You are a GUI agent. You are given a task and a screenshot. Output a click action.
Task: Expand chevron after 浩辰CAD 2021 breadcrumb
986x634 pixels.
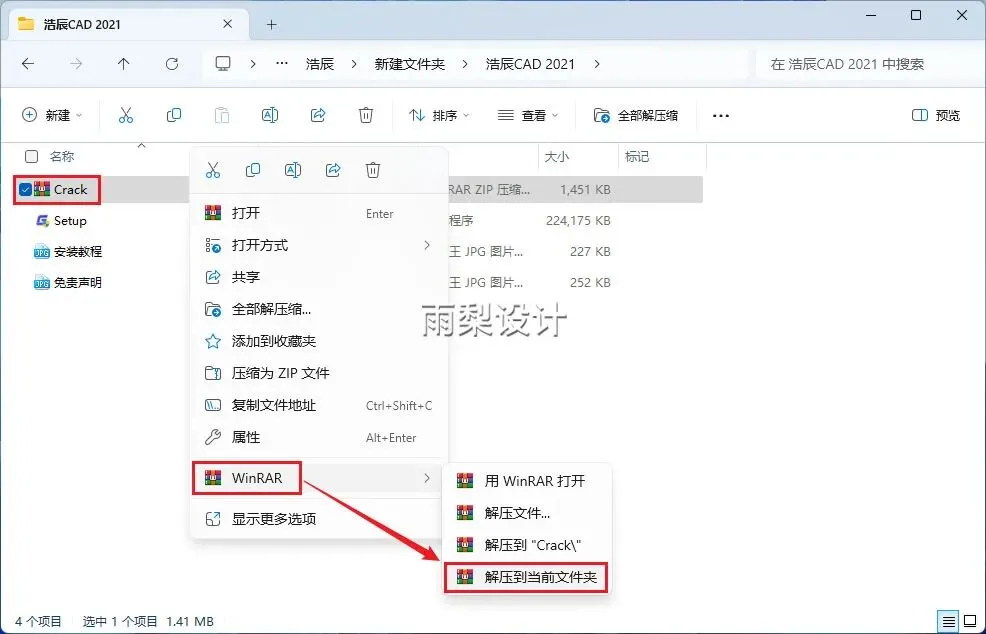597,64
